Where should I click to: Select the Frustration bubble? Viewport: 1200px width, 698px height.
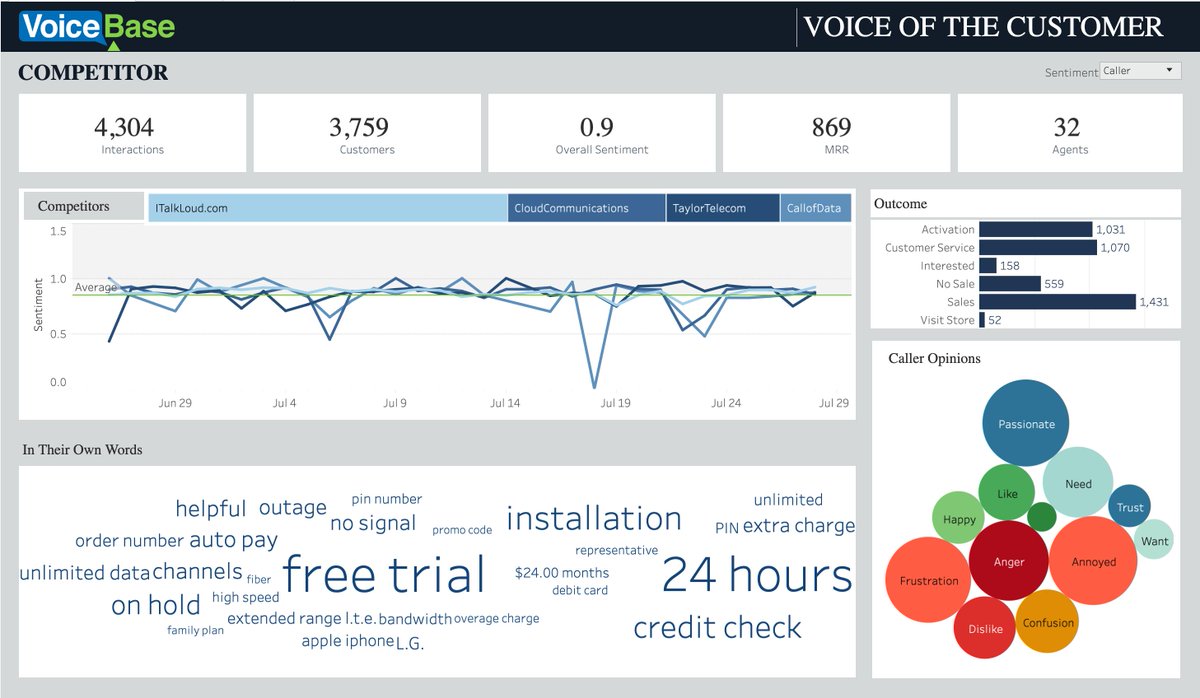[x=929, y=581]
